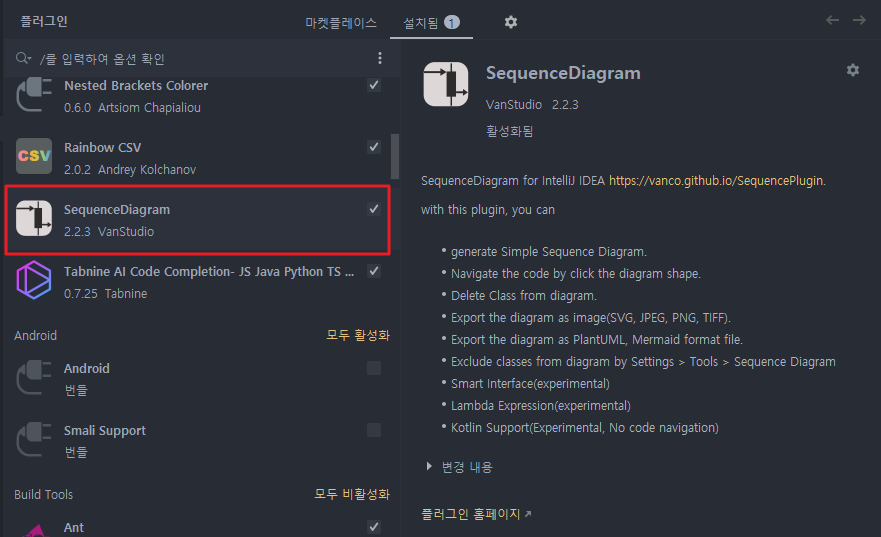Toggle the Ant plugin checkbox

tap(374, 527)
